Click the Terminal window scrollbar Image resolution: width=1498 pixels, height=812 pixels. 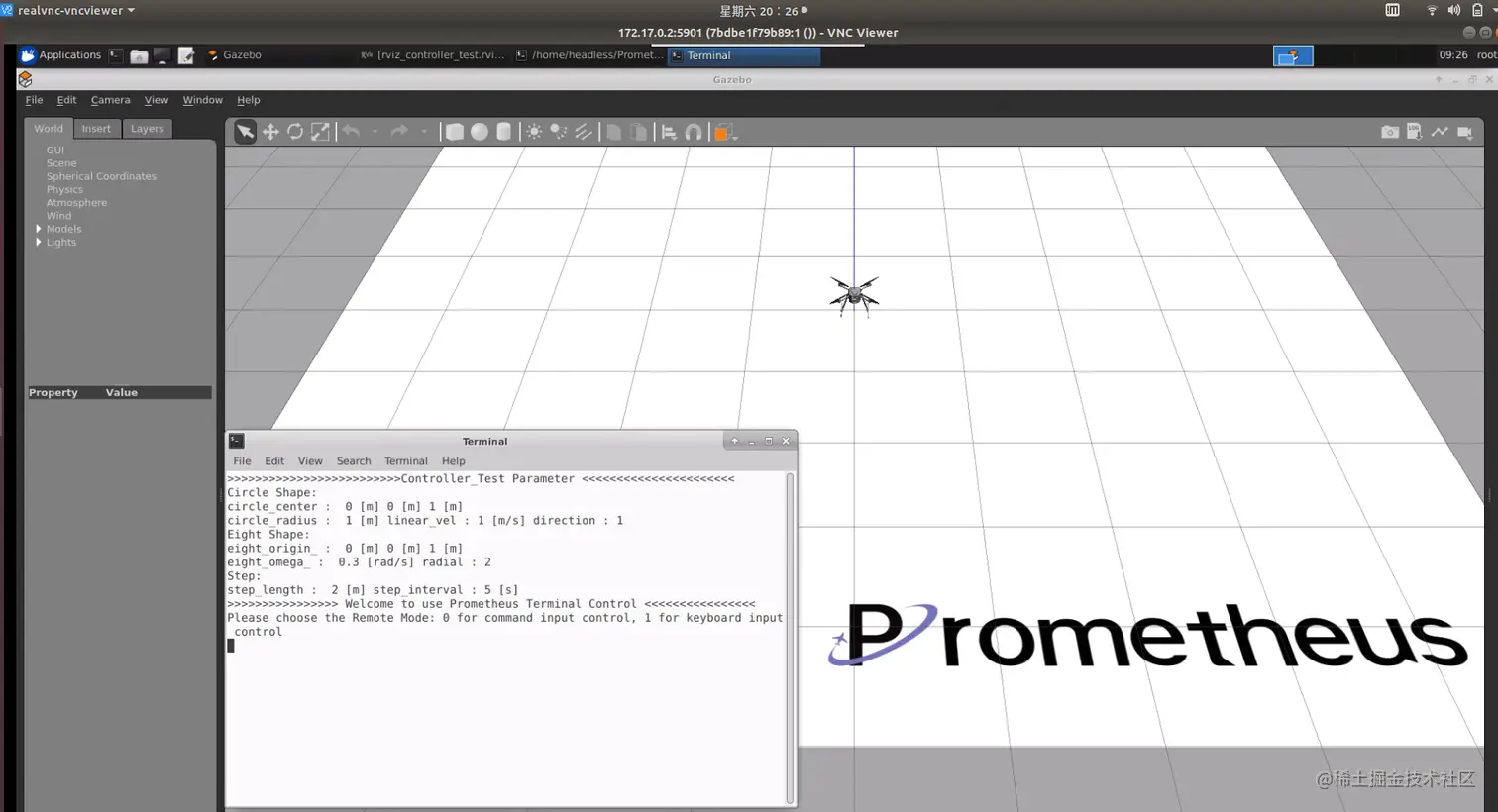(790, 638)
